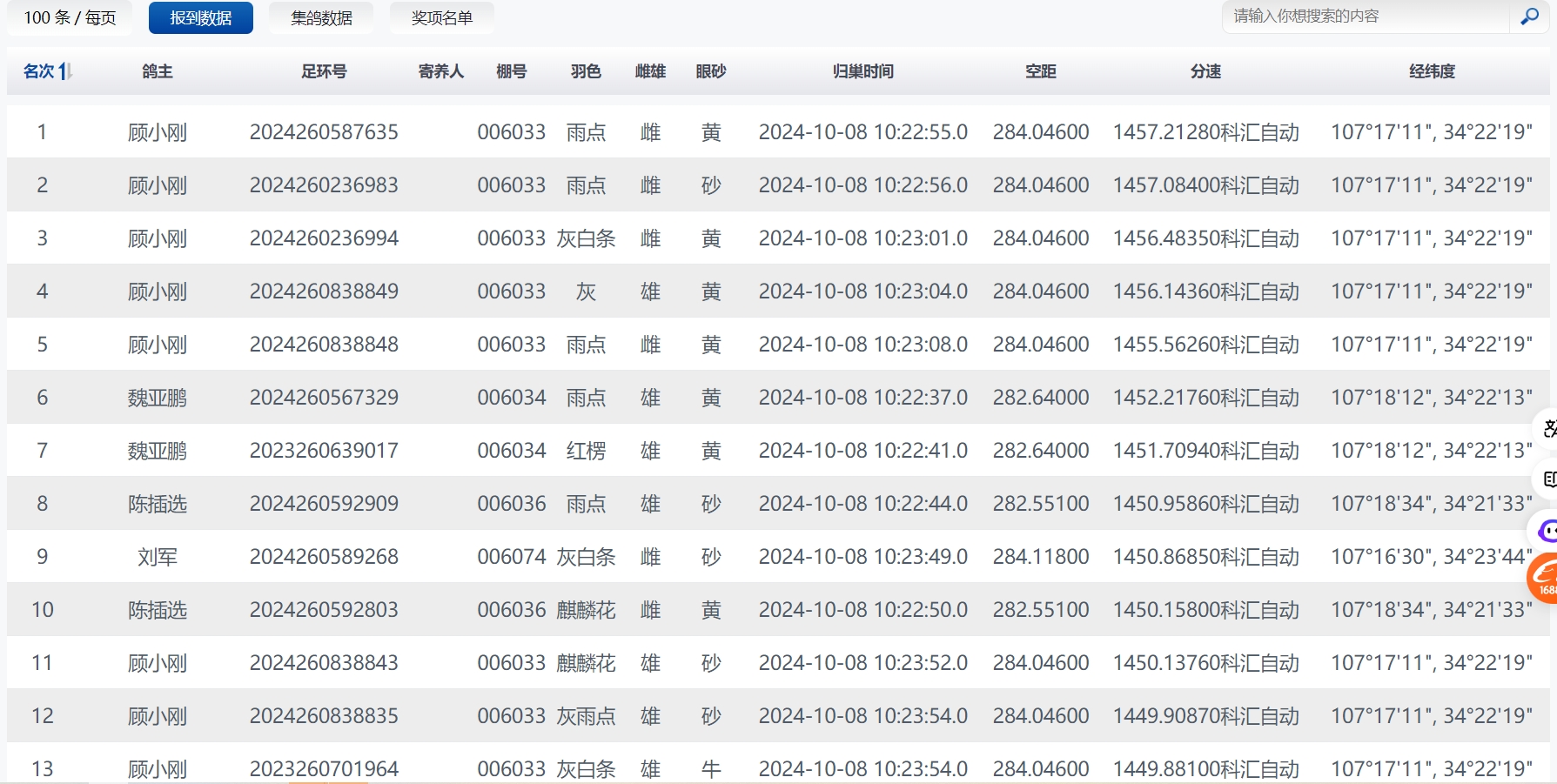Click distance value 284.11800
Image resolution: width=1557 pixels, height=784 pixels.
point(1041,557)
